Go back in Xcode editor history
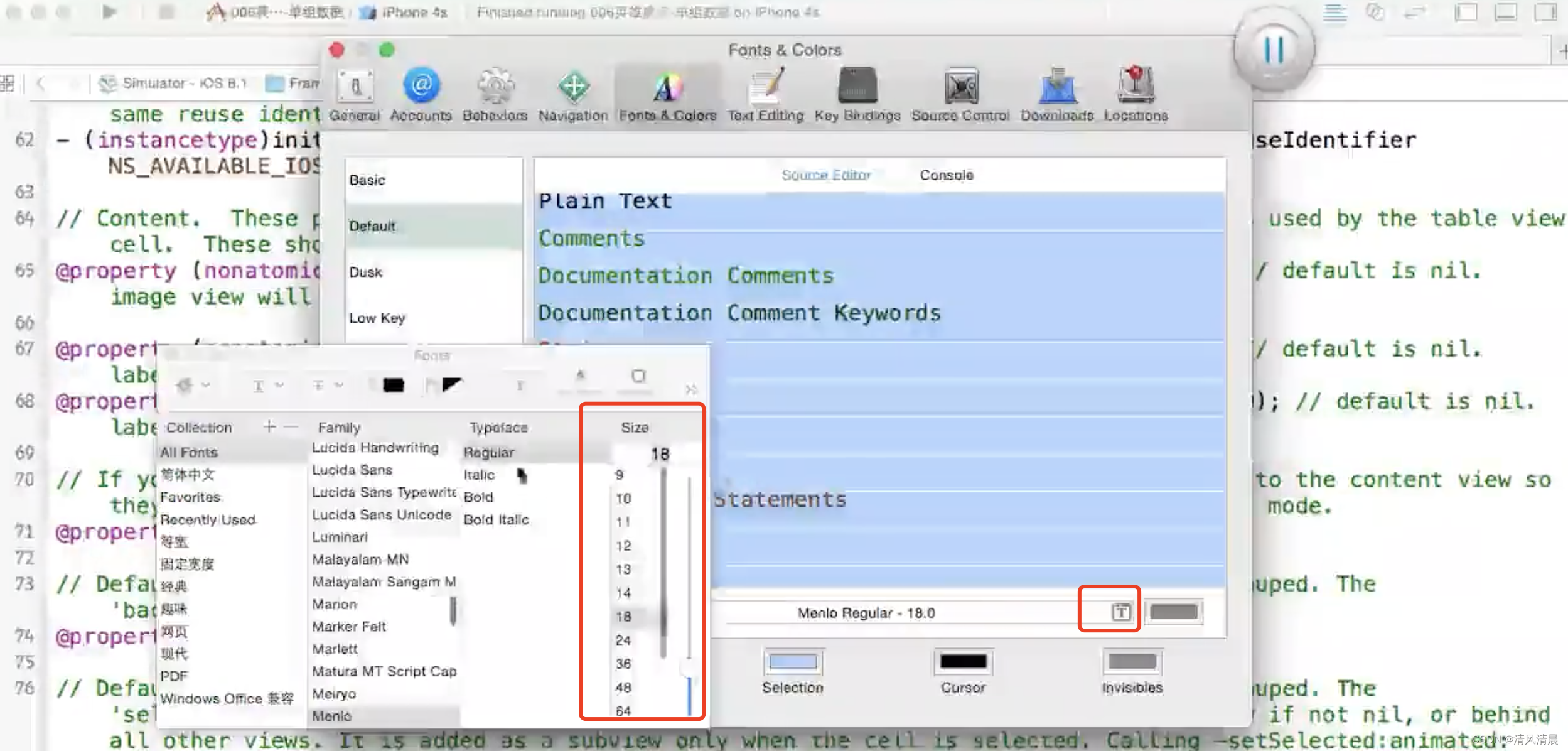 pyautogui.click(x=41, y=83)
